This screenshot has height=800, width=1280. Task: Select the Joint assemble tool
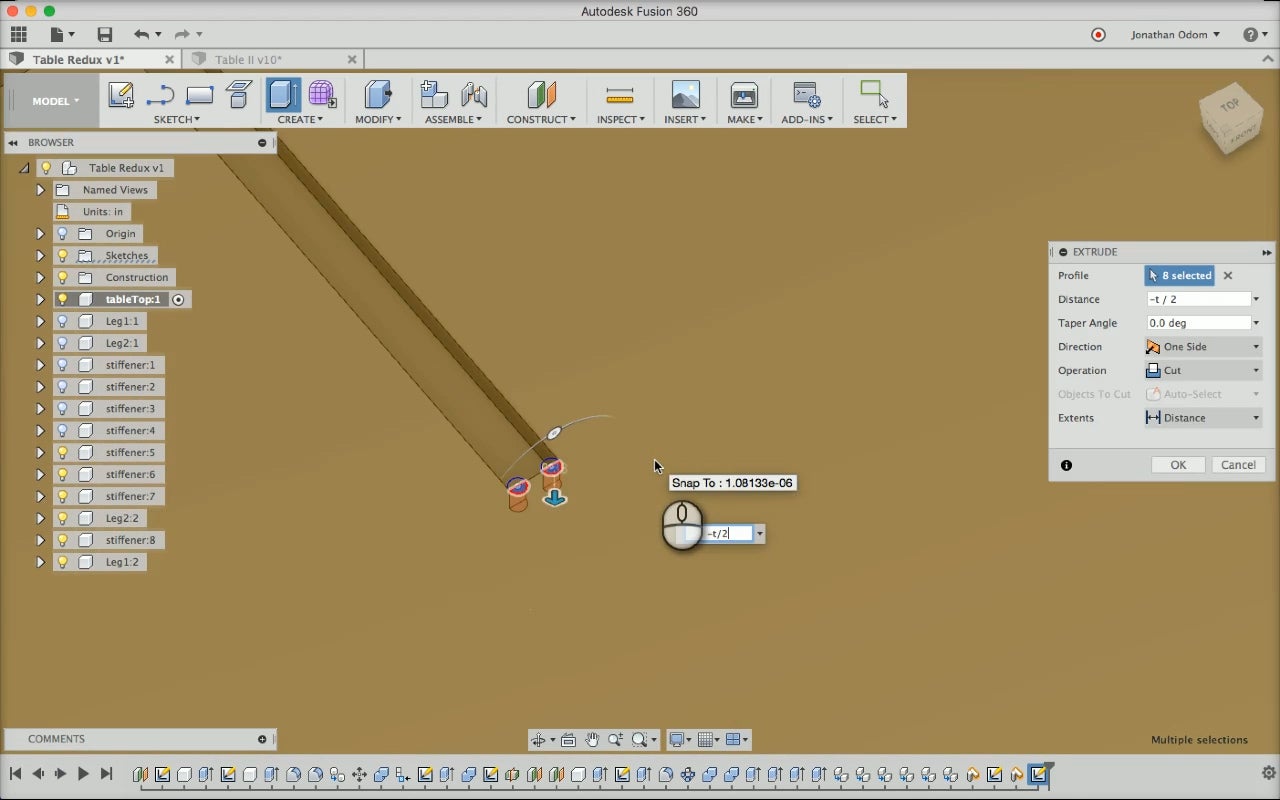coord(474,95)
